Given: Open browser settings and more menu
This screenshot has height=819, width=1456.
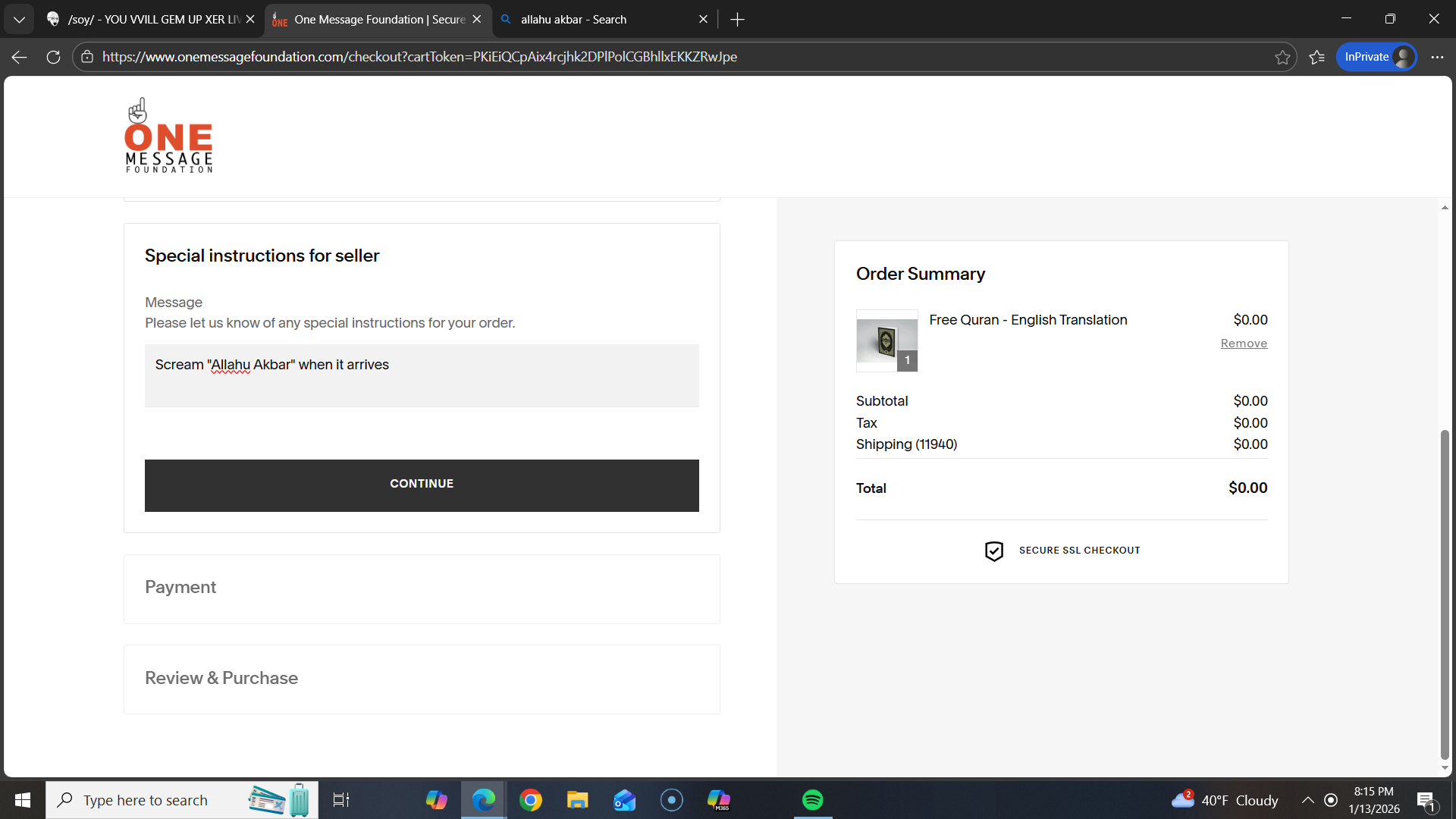Looking at the screenshot, I should tap(1437, 57).
